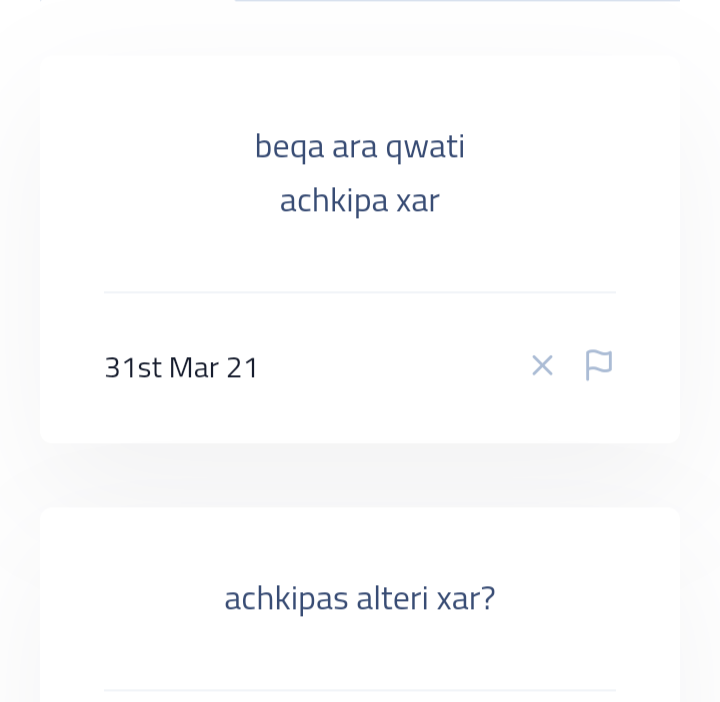Click "xar?" ending the second message
This screenshot has height=702, width=720.
466,599
